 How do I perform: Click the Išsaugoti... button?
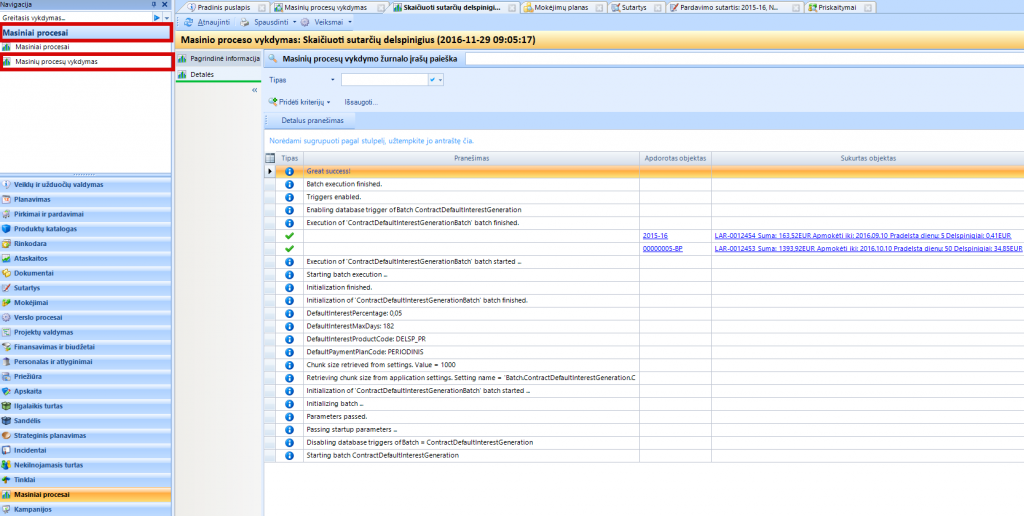361,102
